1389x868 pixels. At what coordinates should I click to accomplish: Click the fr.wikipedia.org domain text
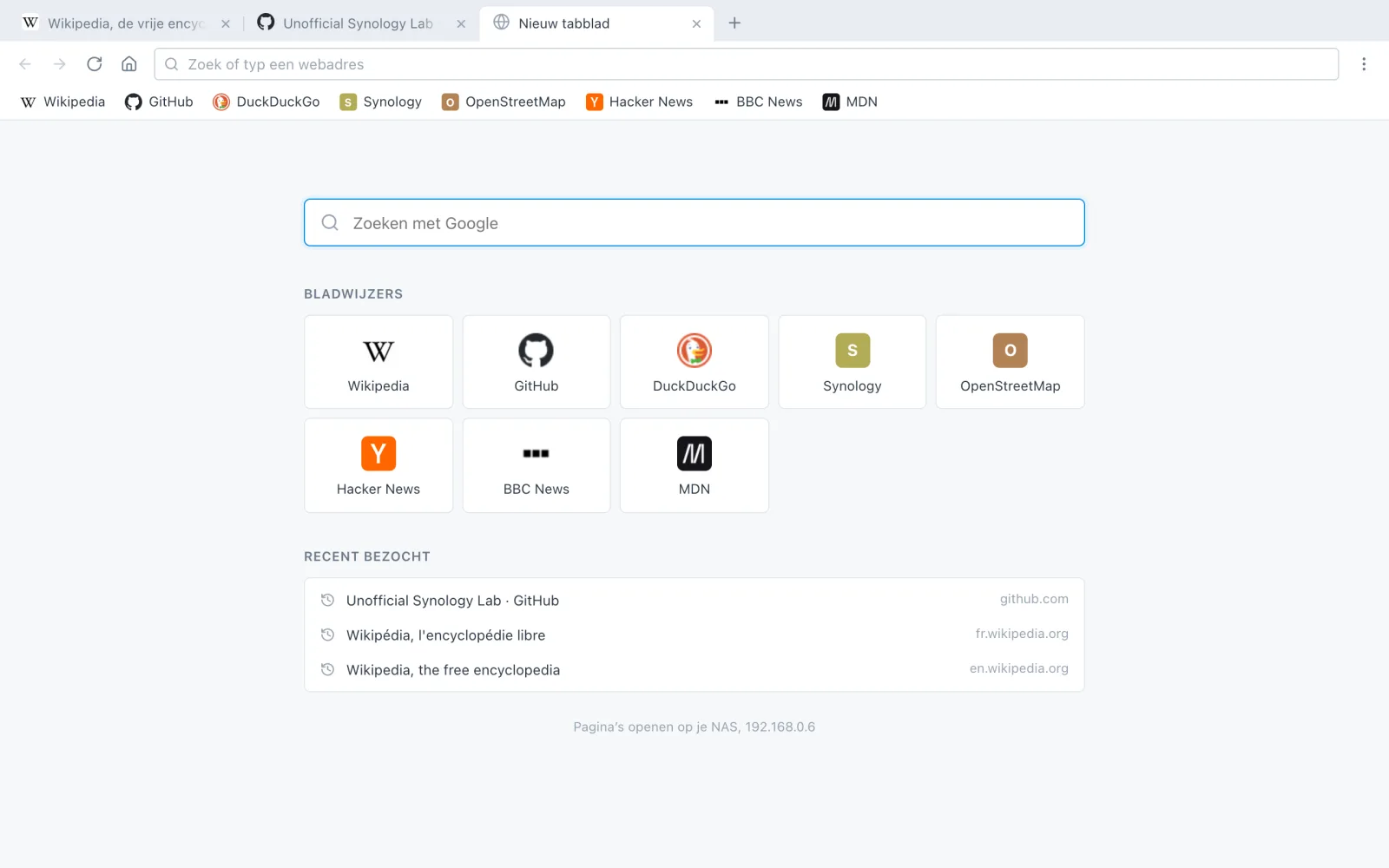(x=1022, y=634)
